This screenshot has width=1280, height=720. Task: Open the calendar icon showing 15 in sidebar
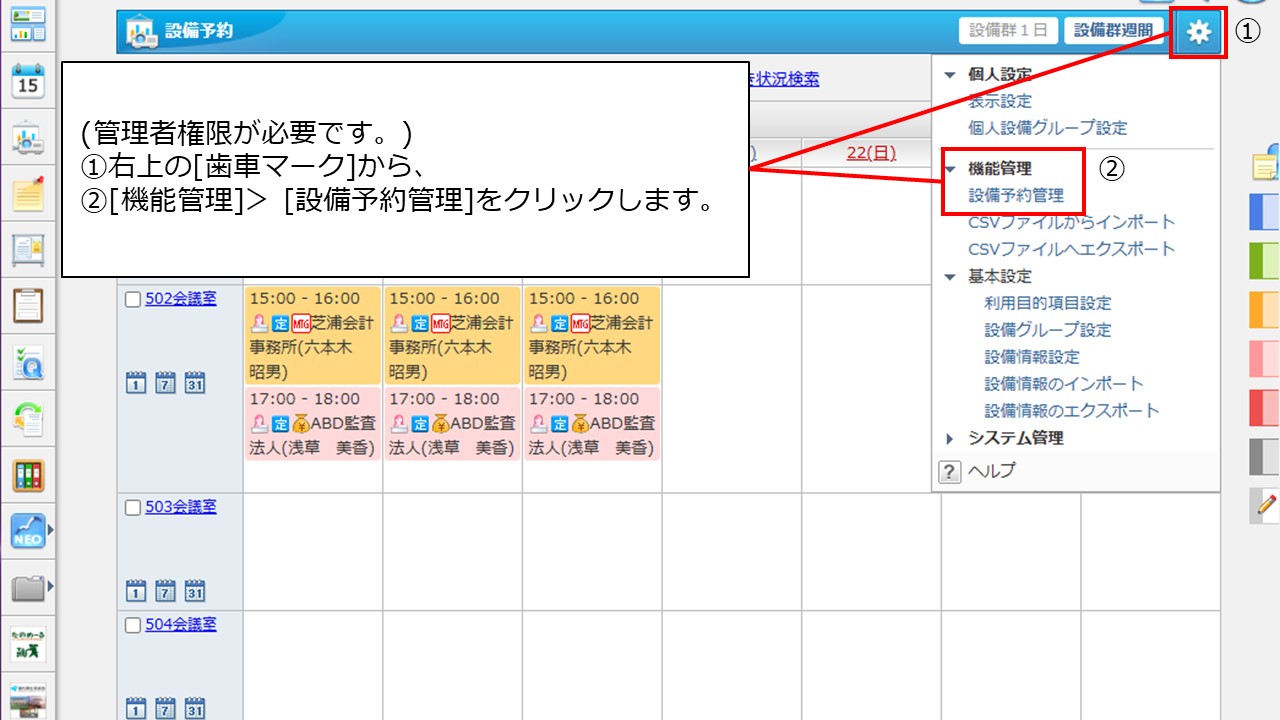pyautogui.click(x=28, y=81)
